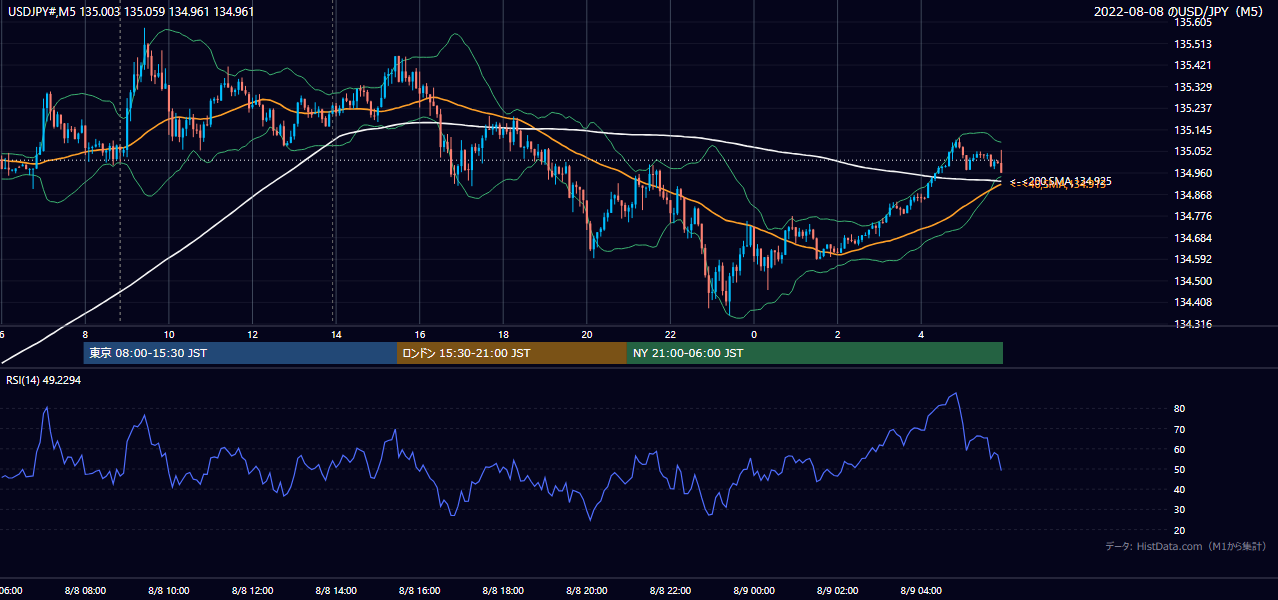Click RSI scale value 20

coord(1180,530)
